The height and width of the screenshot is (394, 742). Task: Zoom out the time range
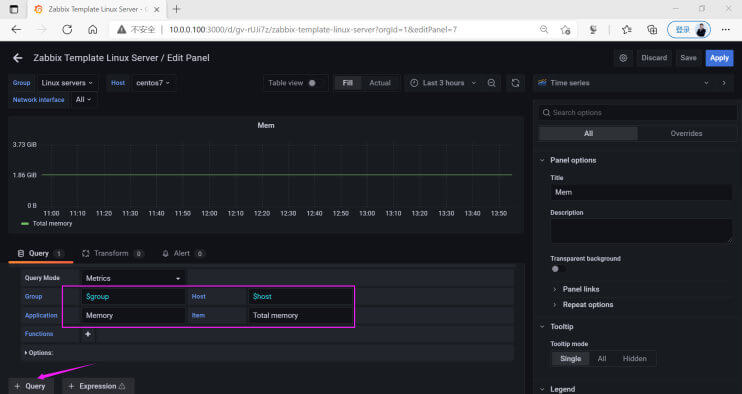(492, 83)
